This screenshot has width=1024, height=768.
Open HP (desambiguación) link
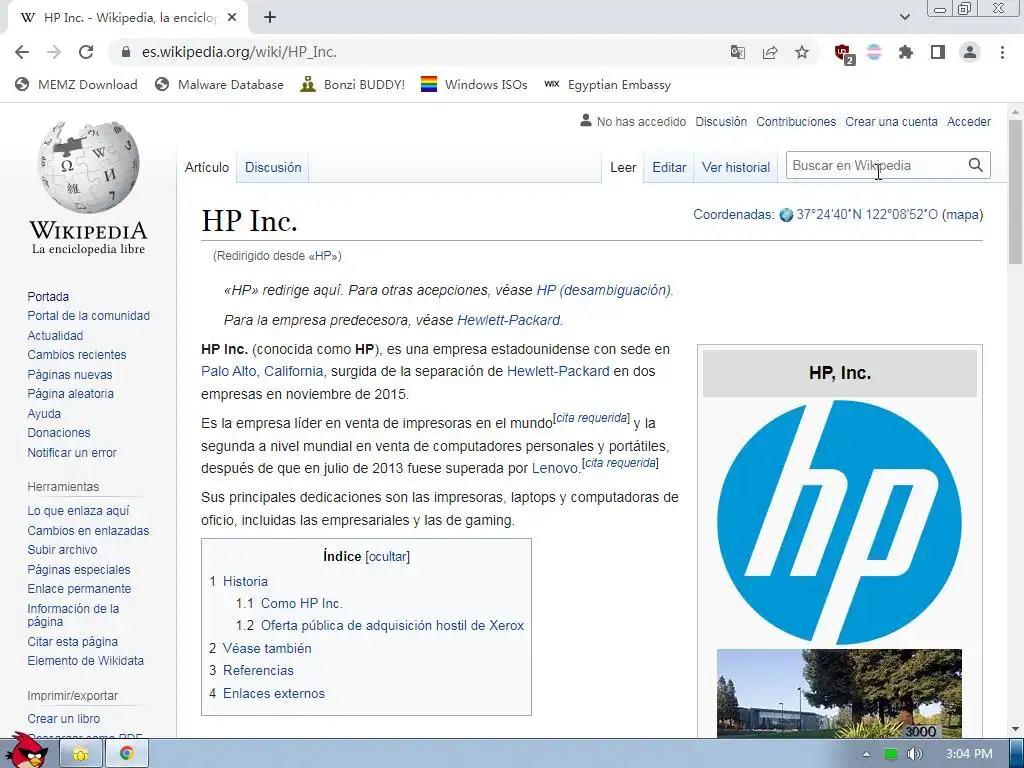(x=603, y=290)
